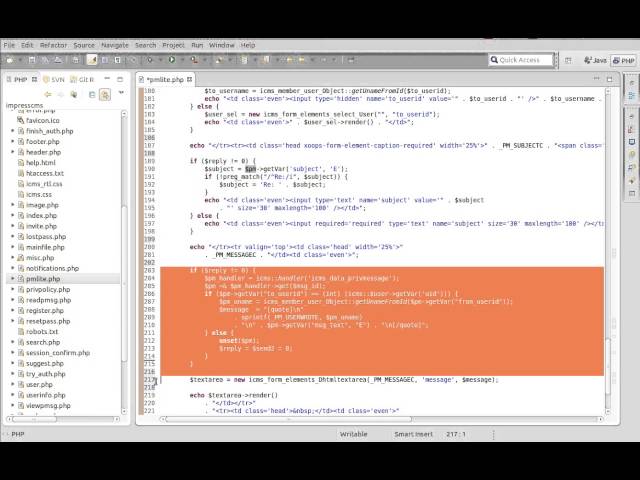Select the pmlite.php editor tab

tap(165, 79)
